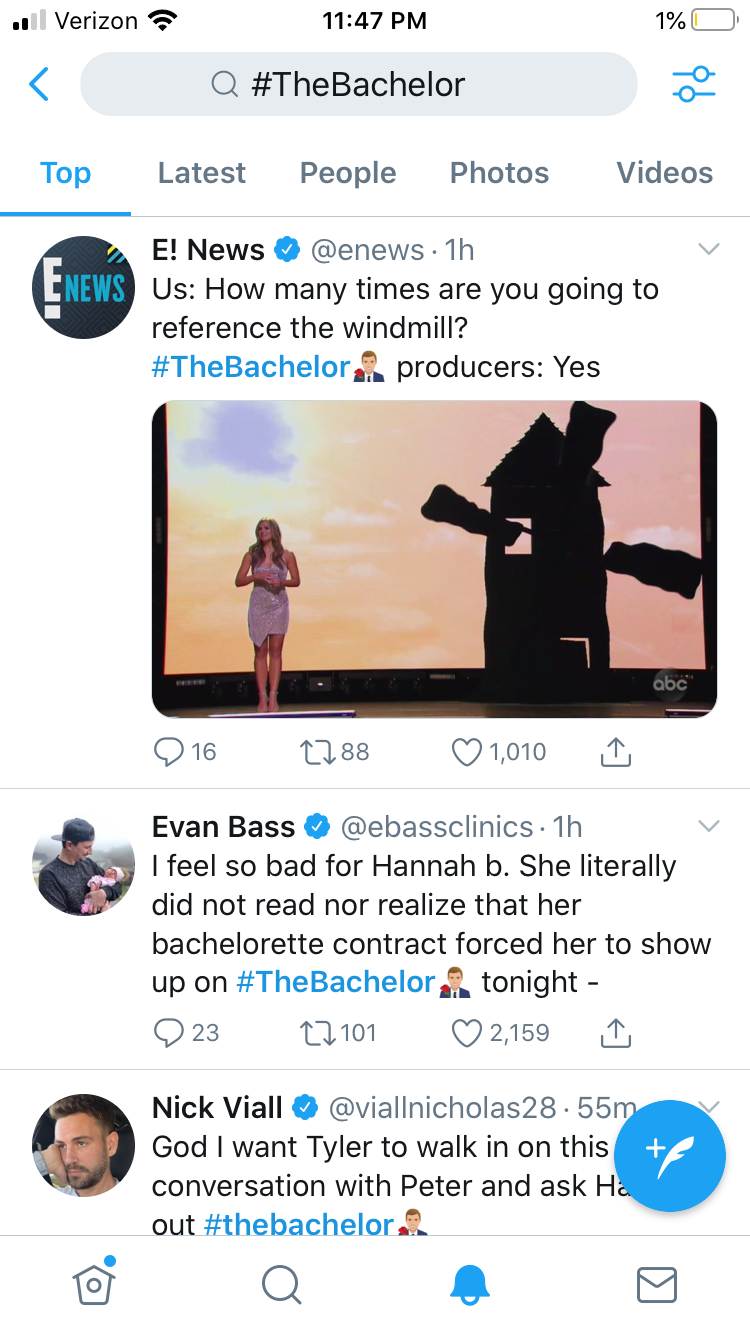
Task: Switch to the Latest tab
Action: click(x=201, y=173)
